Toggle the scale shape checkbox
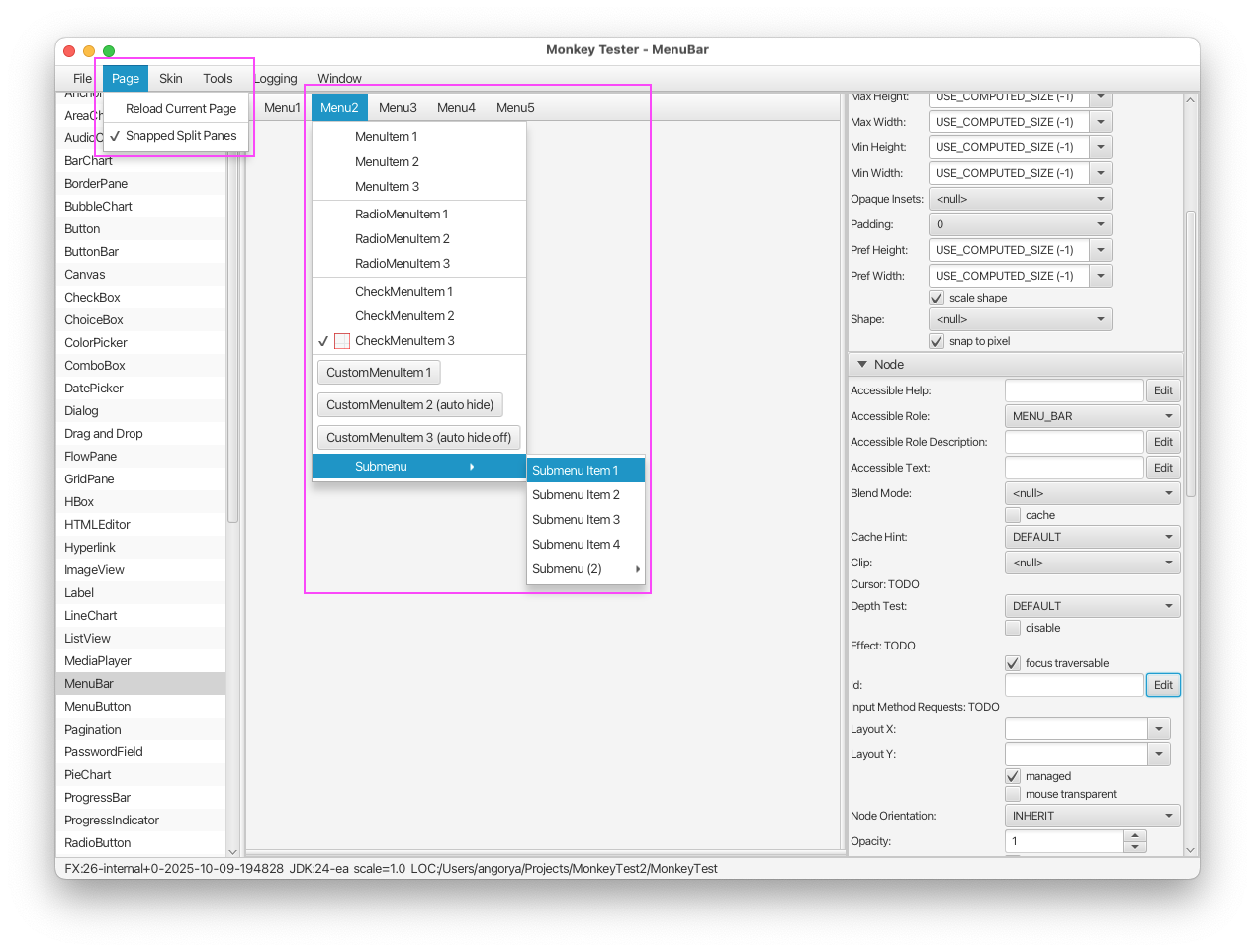This screenshot has height=952, width=1255. pos(937,298)
